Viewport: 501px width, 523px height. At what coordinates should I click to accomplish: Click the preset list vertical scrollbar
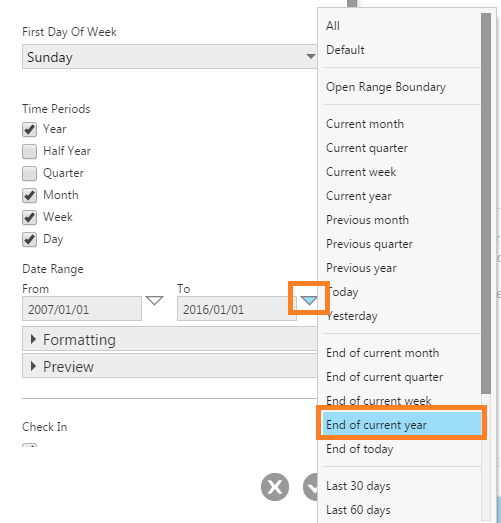tap(486, 203)
